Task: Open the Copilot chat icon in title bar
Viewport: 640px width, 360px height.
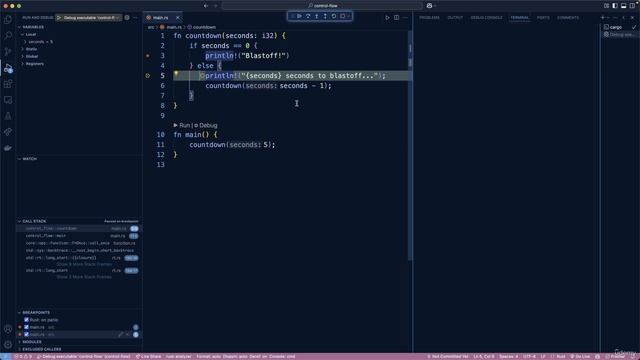Action: click(429, 6)
